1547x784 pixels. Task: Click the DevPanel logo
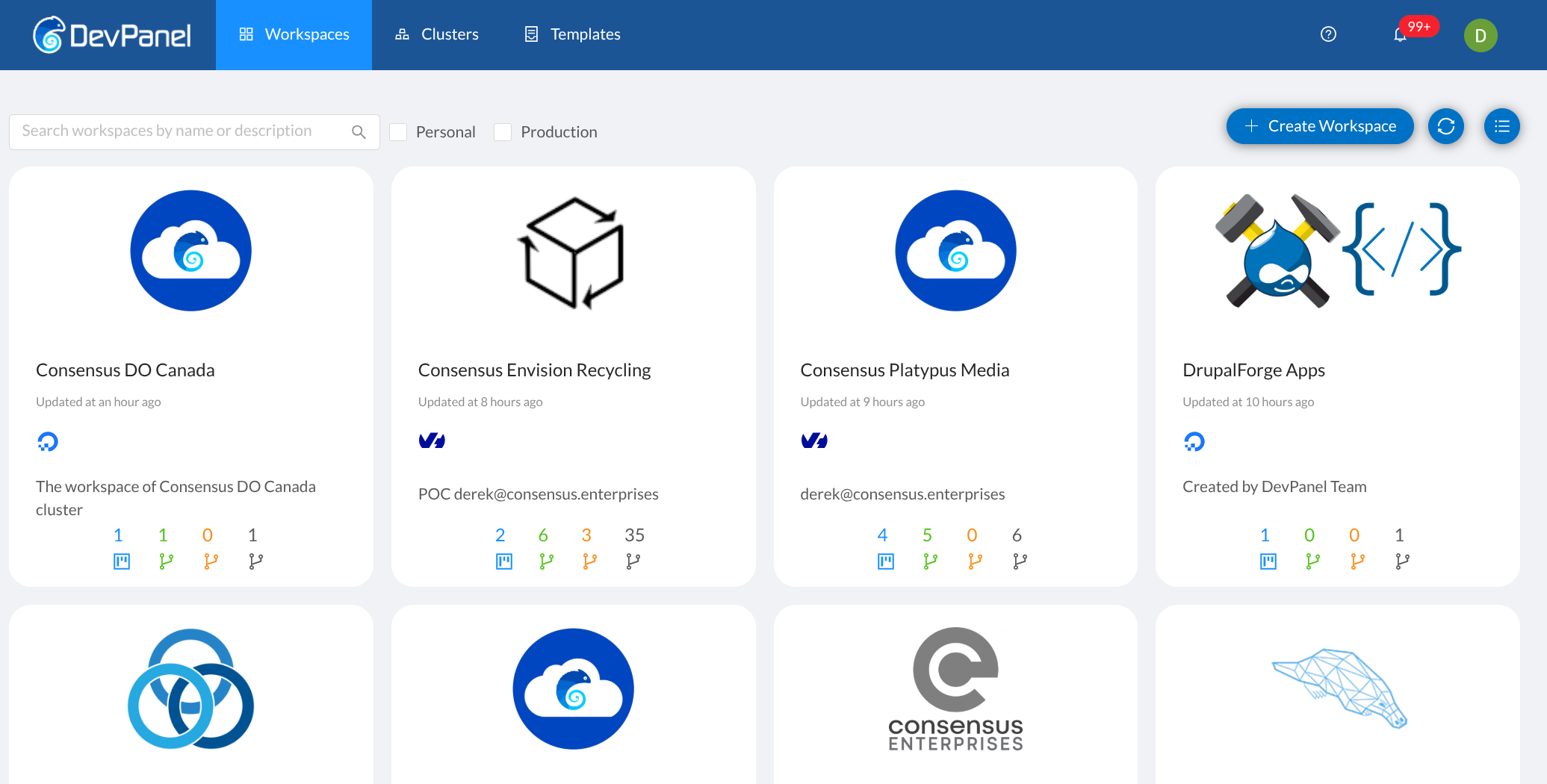(x=112, y=35)
